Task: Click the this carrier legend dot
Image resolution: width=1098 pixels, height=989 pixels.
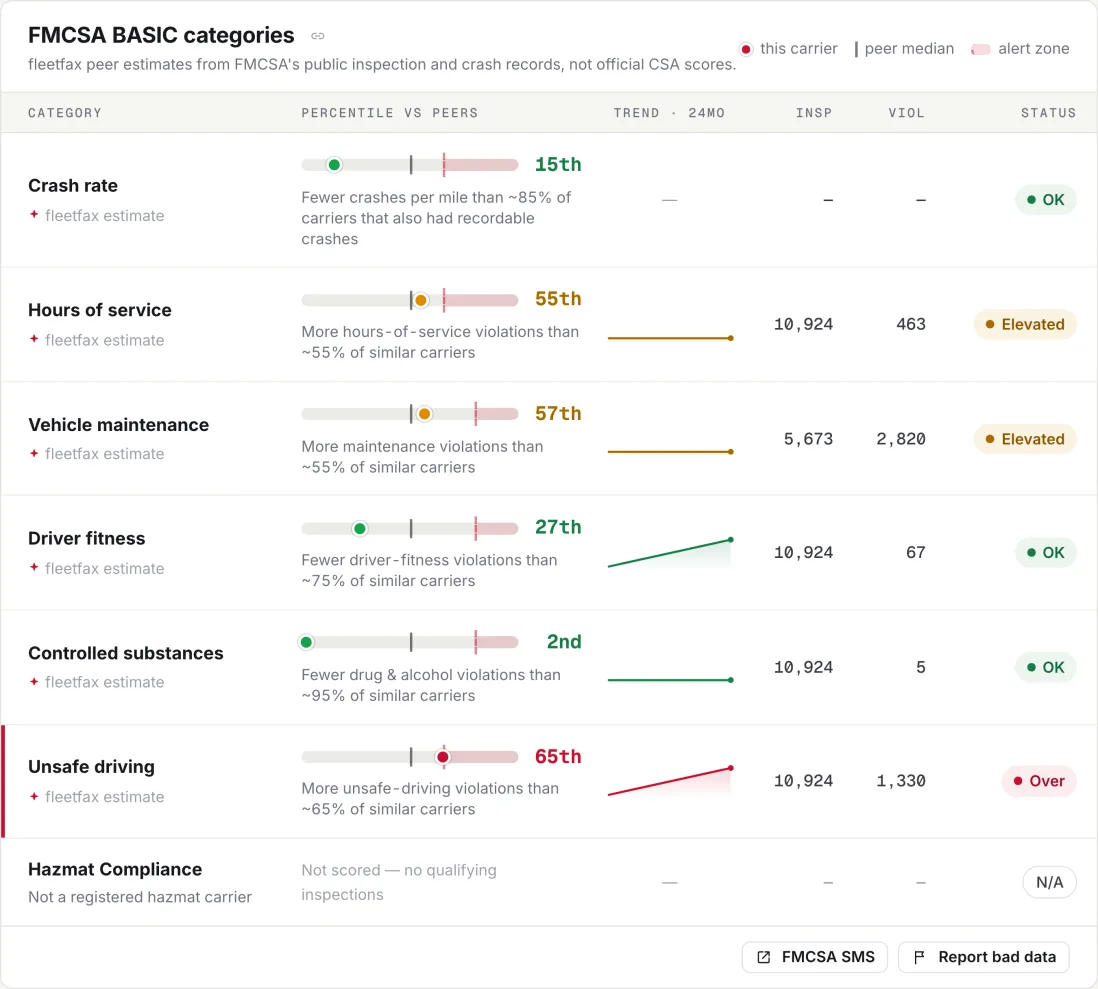Action: 746,49
